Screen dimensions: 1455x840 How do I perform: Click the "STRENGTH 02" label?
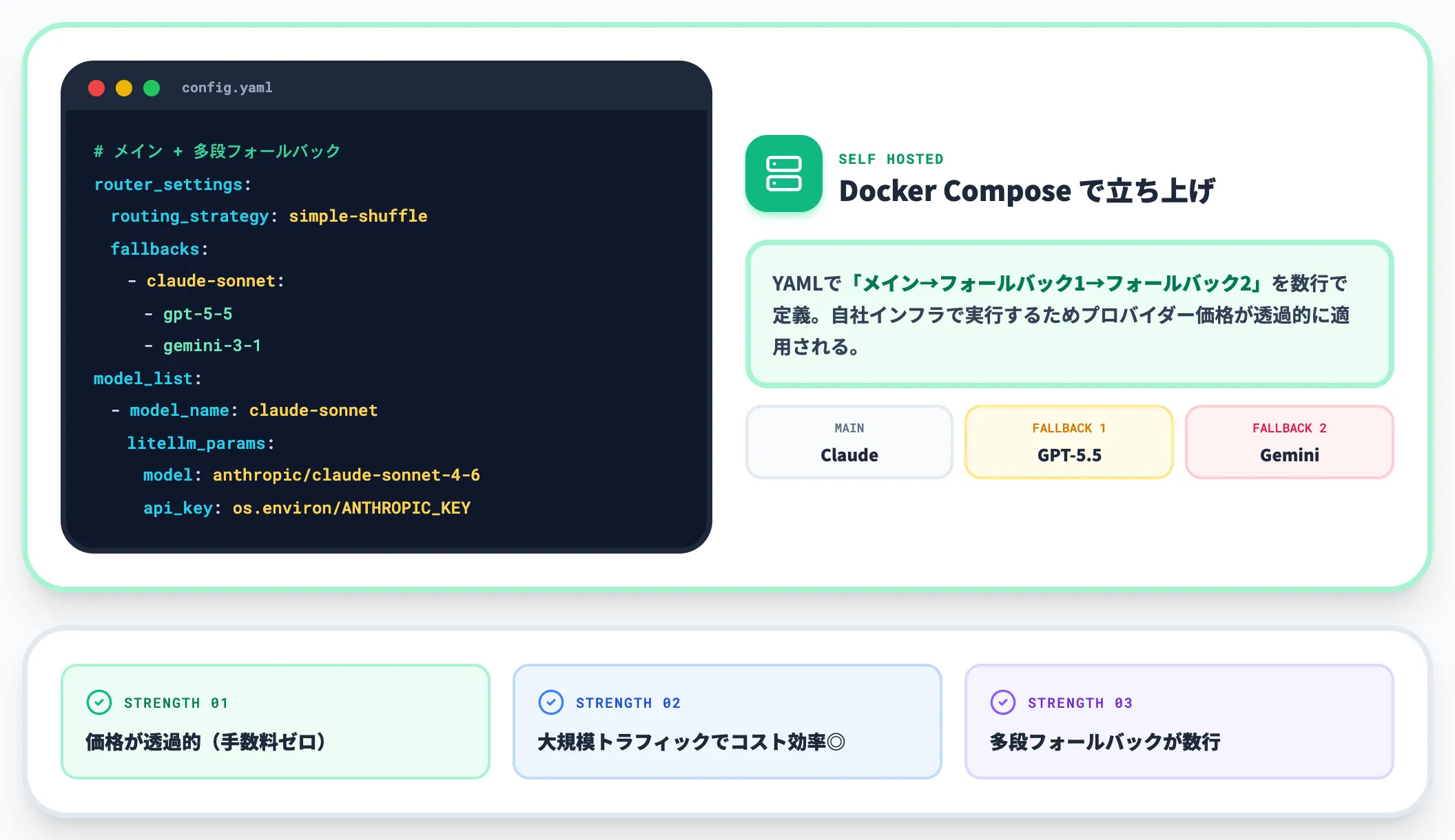tap(628, 703)
